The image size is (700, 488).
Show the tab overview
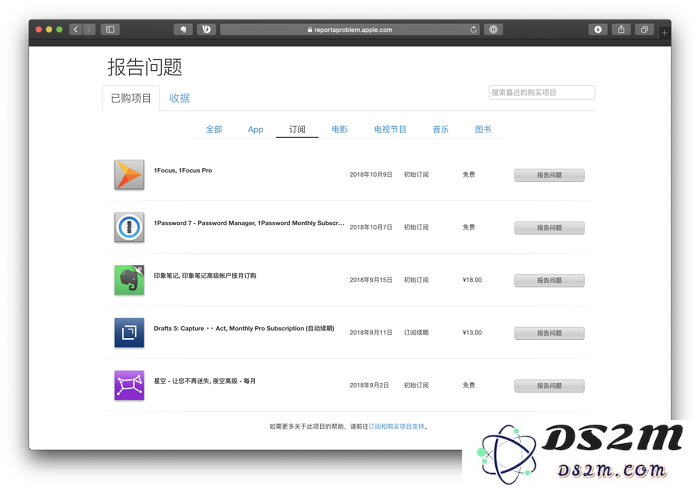(x=644, y=29)
